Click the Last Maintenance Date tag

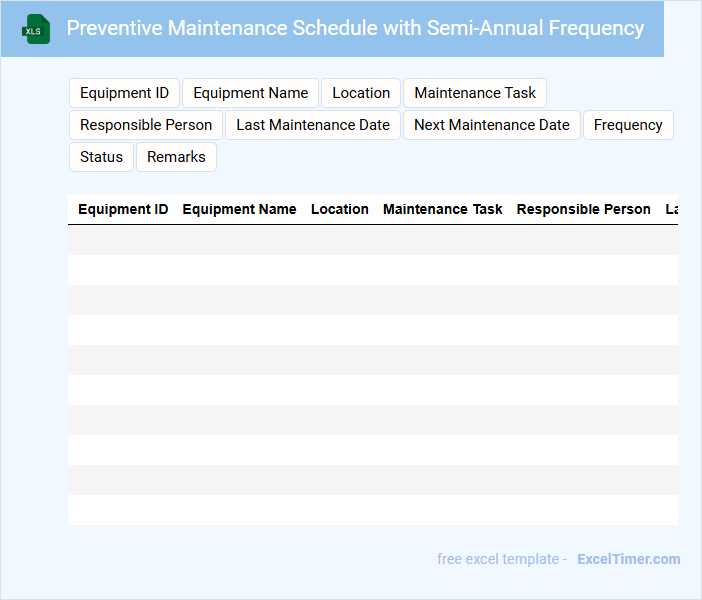313,125
